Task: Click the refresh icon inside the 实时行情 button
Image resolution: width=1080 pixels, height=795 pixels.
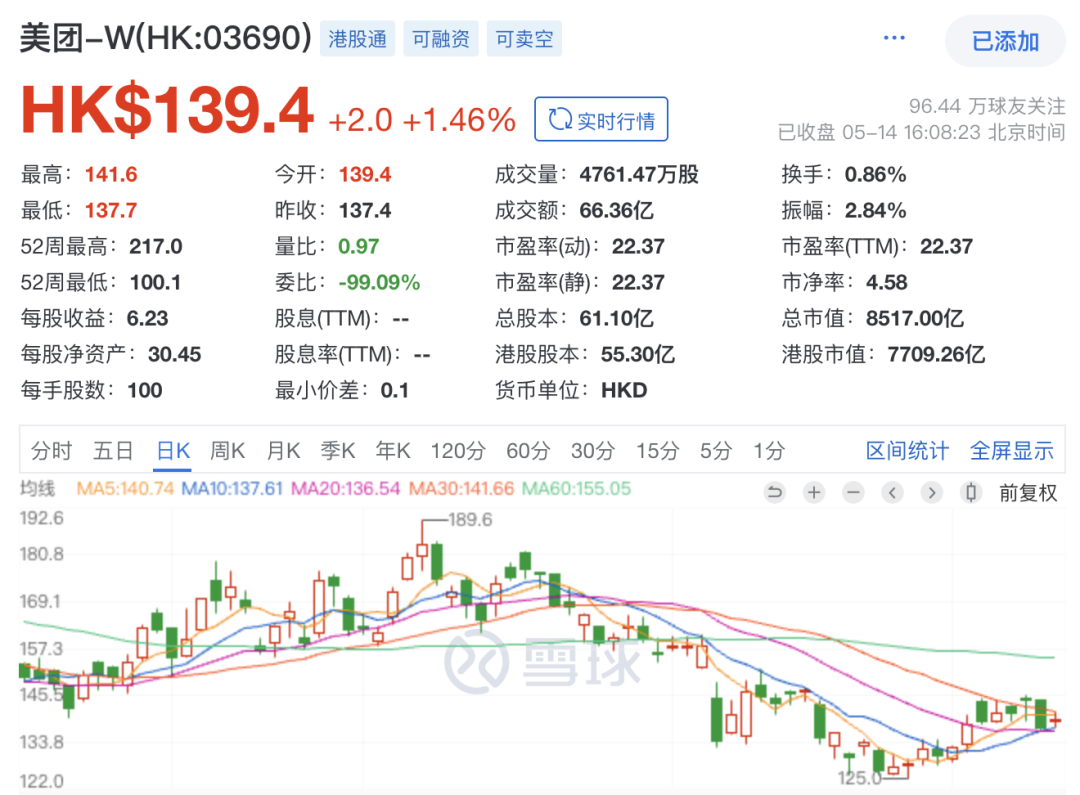Action: pyautogui.click(x=559, y=119)
